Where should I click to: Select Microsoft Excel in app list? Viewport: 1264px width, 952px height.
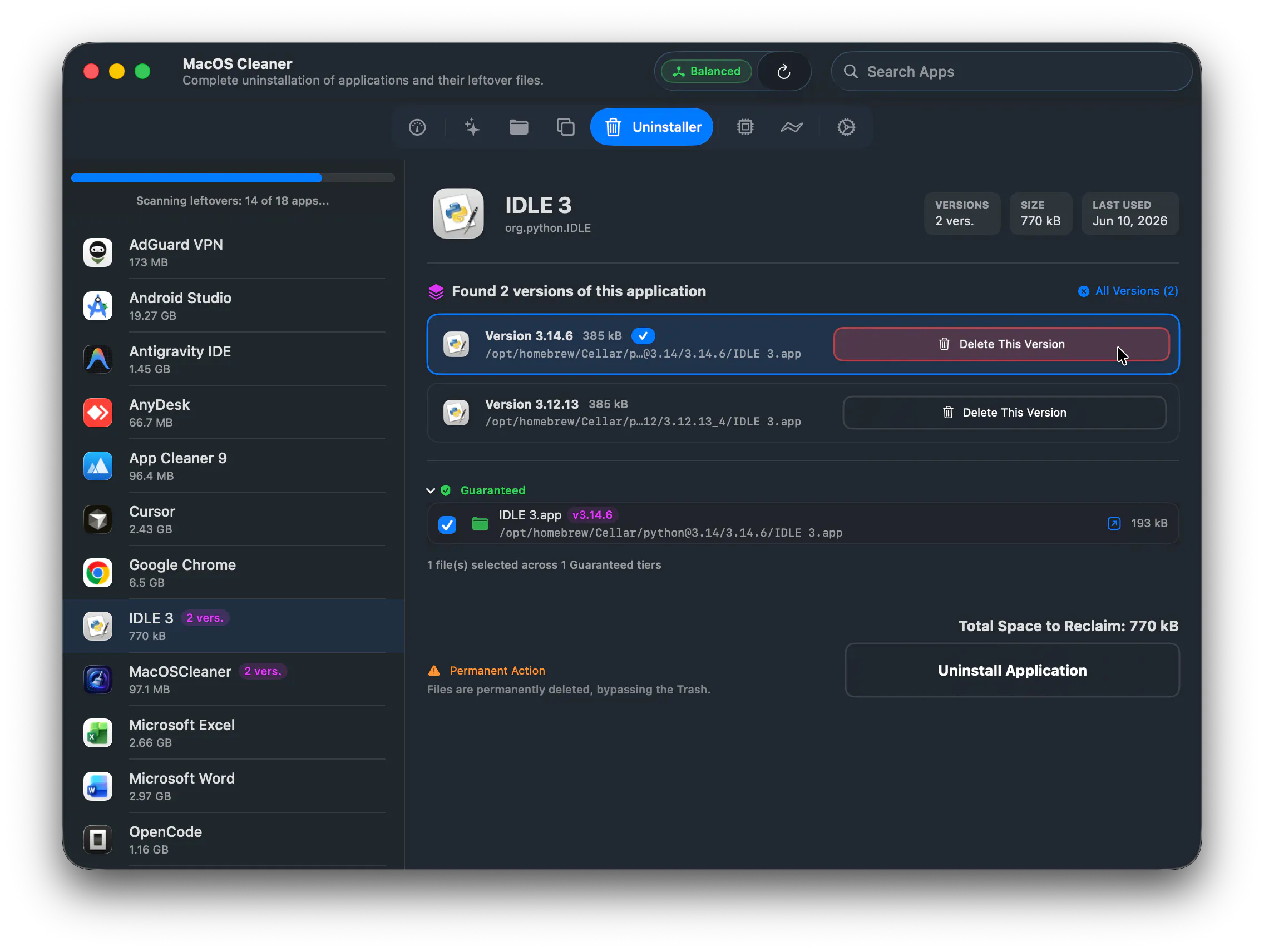coord(234,733)
